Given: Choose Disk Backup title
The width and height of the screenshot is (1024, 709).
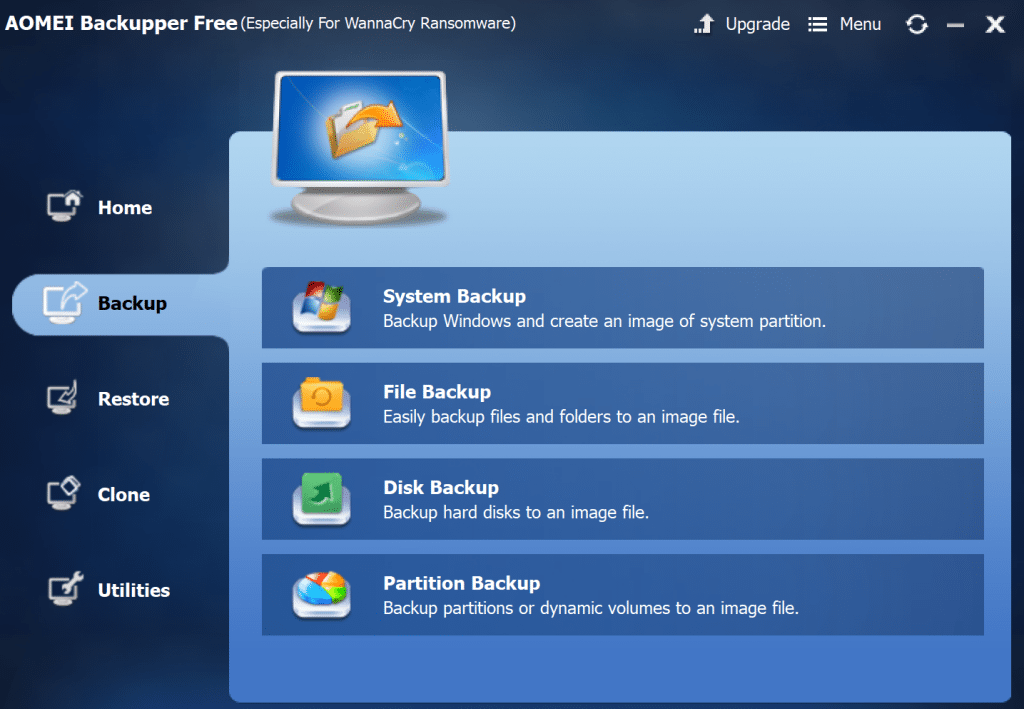Looking at the screenshot, I should pos(441,488).
